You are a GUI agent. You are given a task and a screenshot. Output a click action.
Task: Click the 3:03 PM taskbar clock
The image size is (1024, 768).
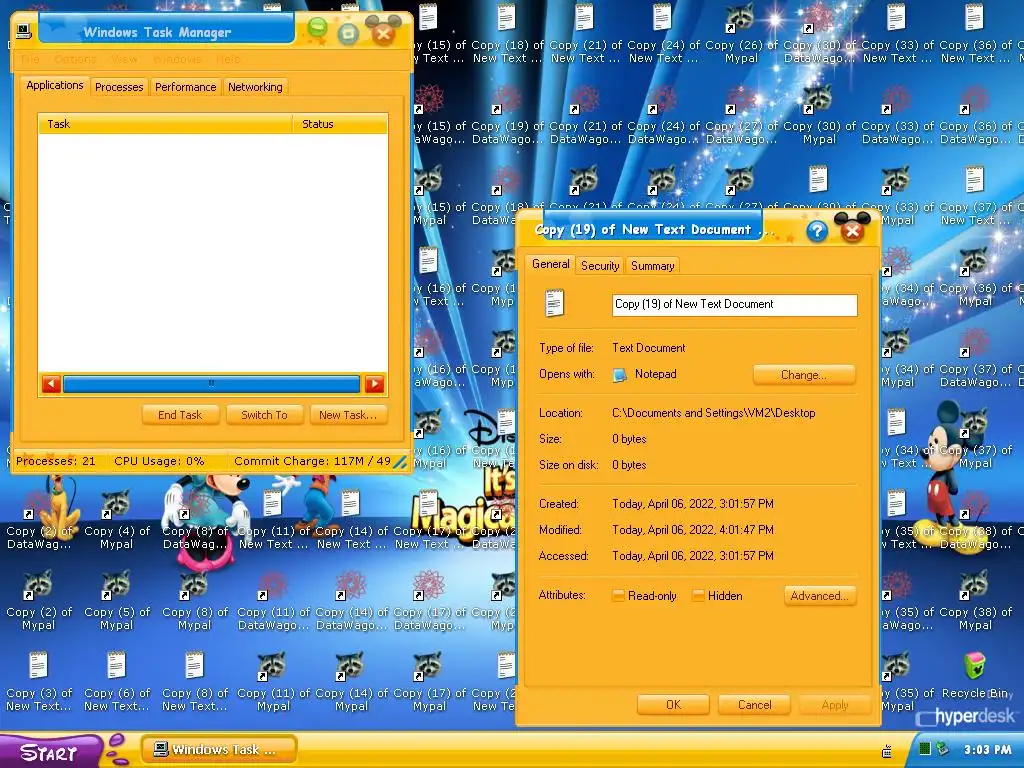987,750
